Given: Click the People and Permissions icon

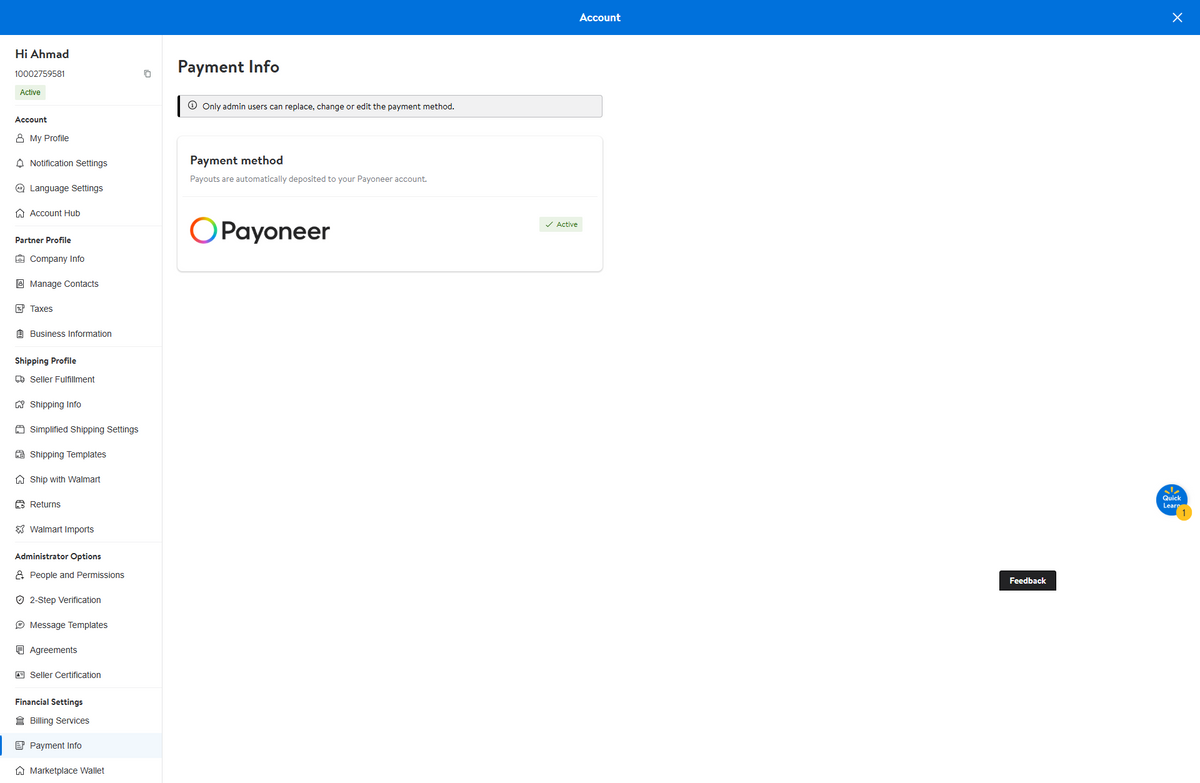Looking at the screenshot, I should tap(20, 575).
